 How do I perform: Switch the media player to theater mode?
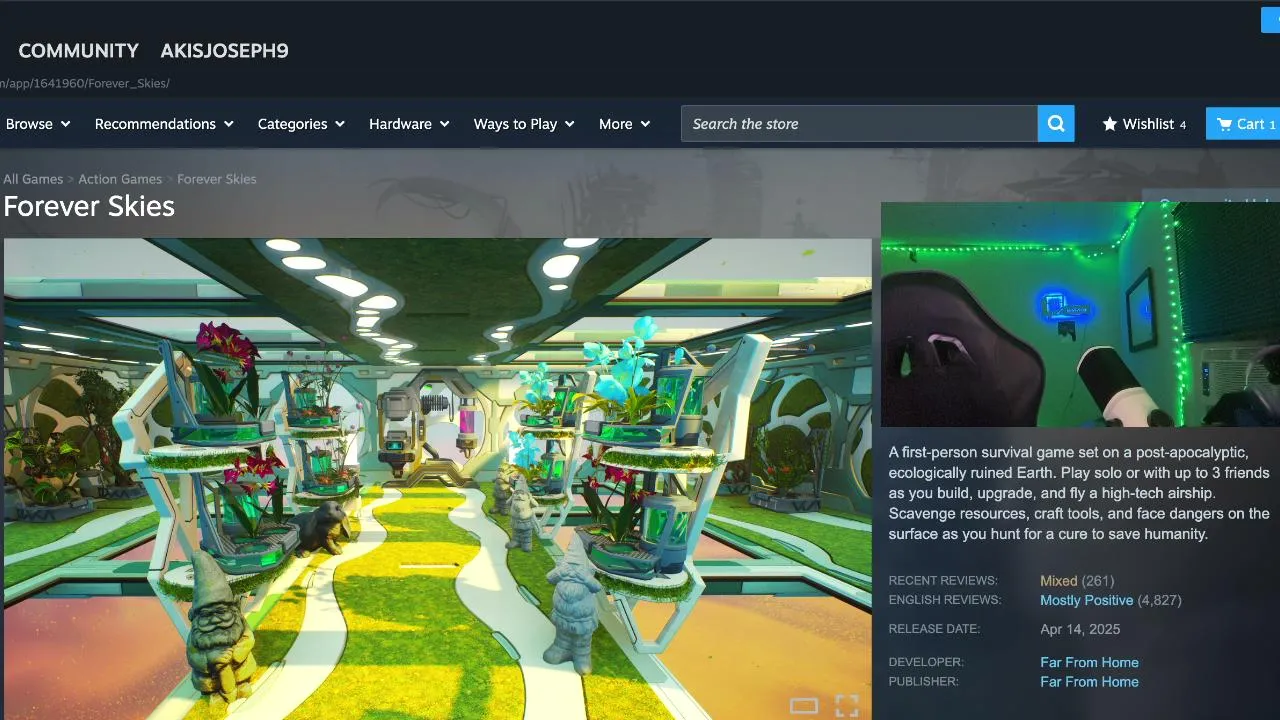(x=804, y=706)
